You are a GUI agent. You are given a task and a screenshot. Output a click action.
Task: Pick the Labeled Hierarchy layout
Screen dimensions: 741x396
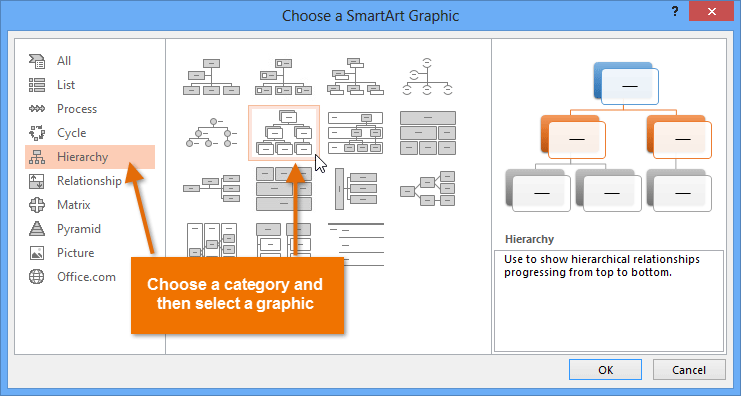(x=355, y=133)
